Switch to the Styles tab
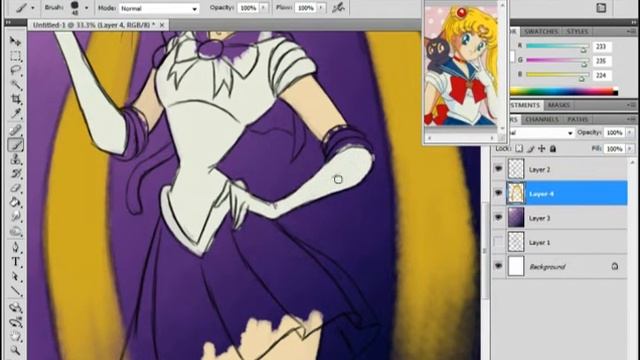This screenshot has height=360, width=640. pos(577,31)
